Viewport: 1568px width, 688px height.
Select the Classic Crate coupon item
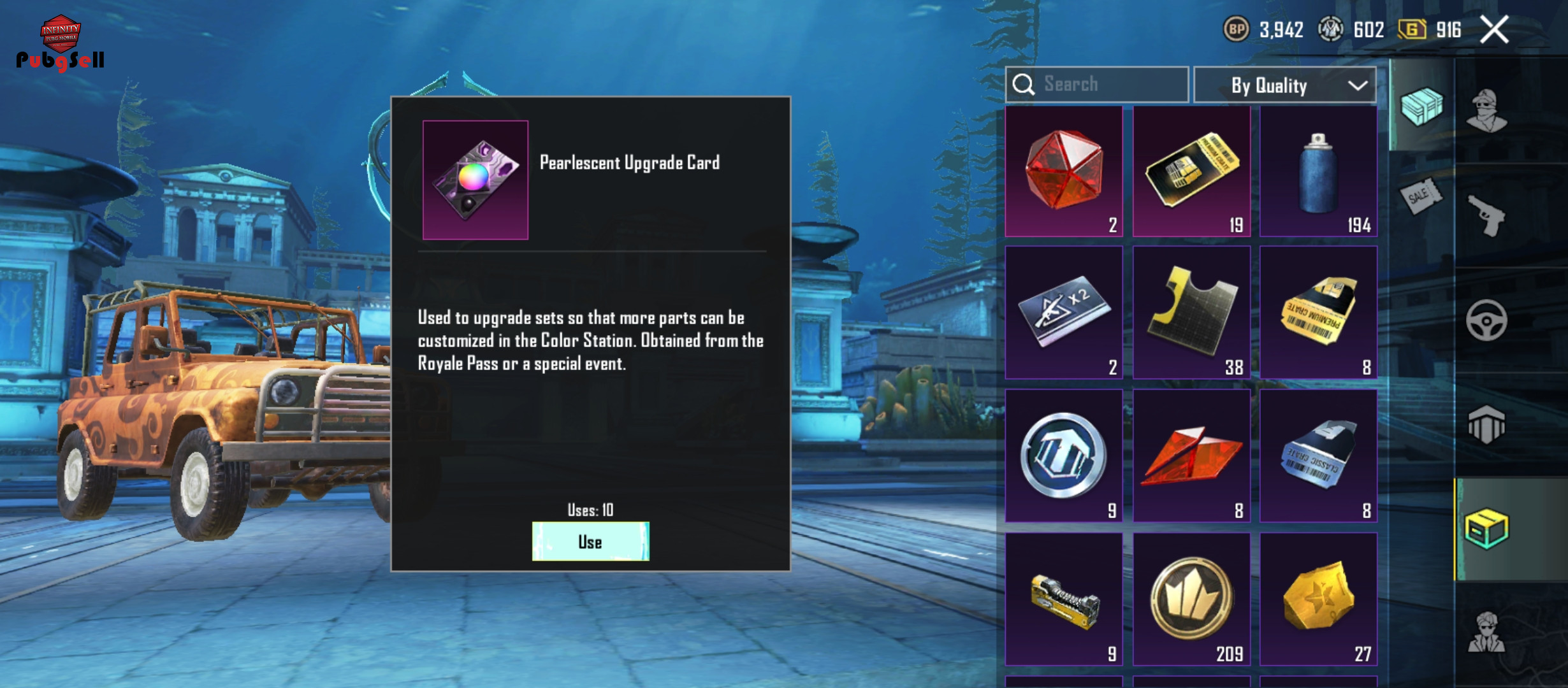1318,456
